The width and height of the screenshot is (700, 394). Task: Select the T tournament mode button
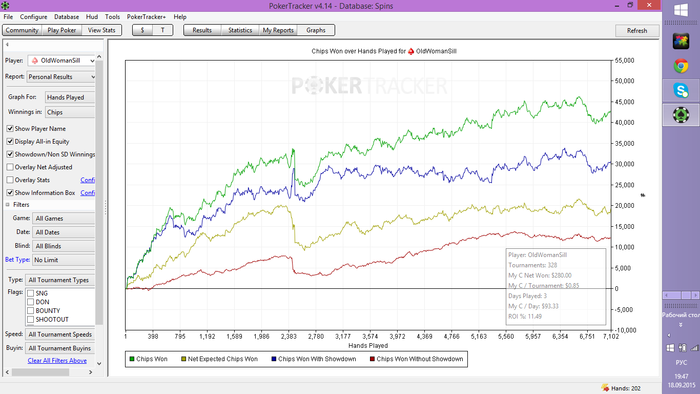tap(162, 30)
